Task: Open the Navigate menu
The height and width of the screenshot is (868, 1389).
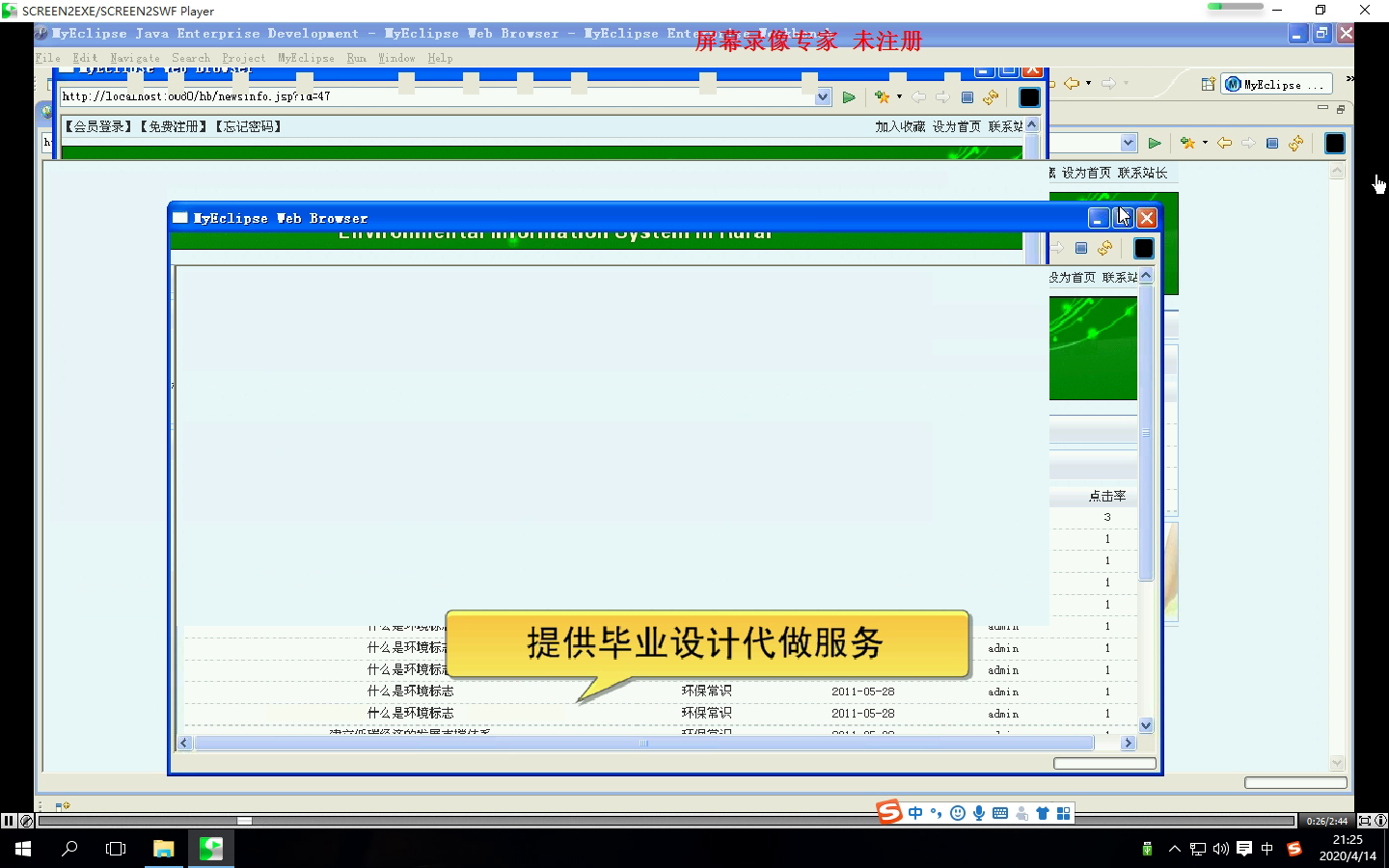Action: pyautogui.click(x=135, y=58)
